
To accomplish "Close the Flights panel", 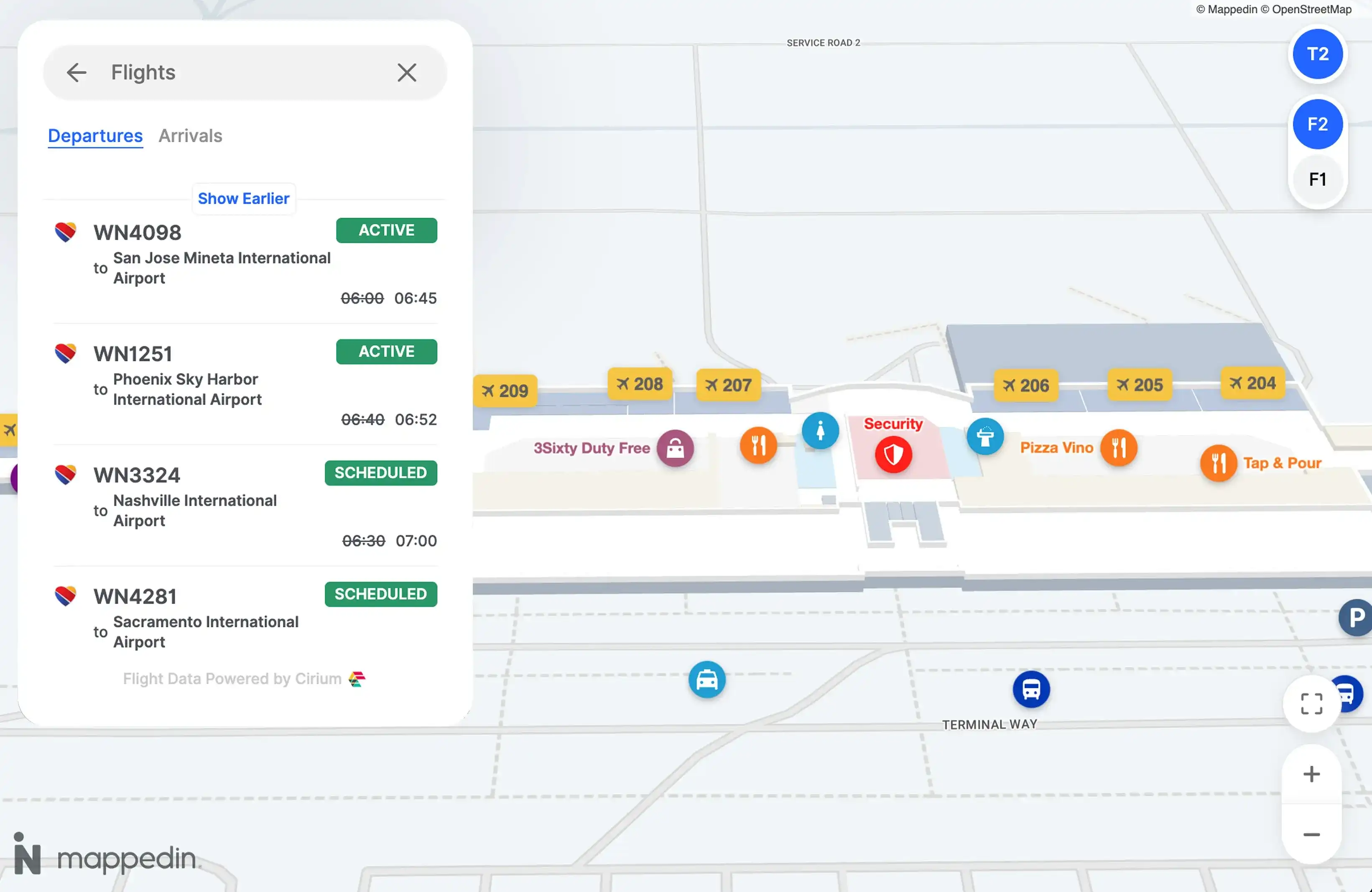I will pyautogui.click(x=407, y=72).
